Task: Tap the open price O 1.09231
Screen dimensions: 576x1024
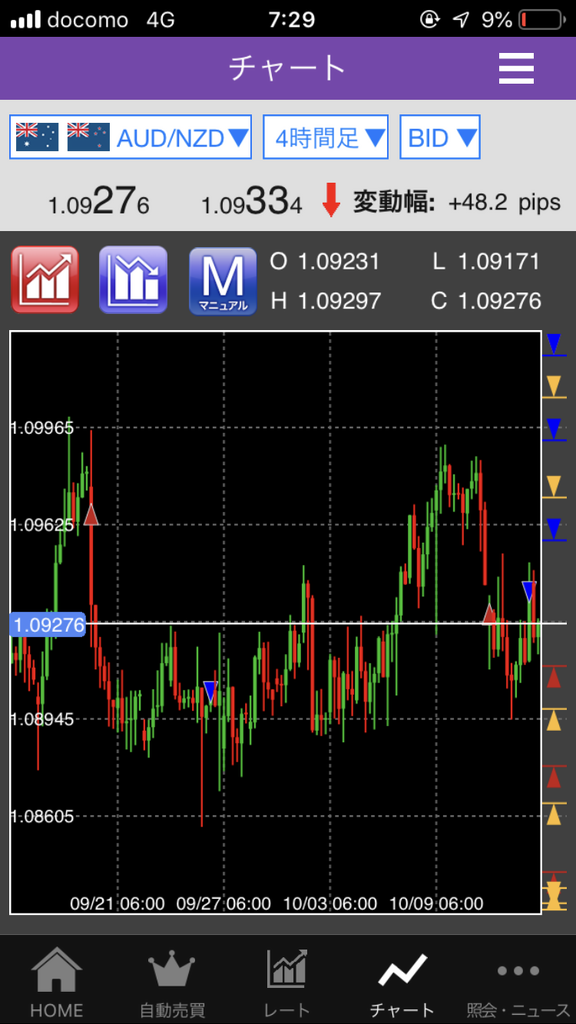Action: pyautogui.click(x=325, y=262)
